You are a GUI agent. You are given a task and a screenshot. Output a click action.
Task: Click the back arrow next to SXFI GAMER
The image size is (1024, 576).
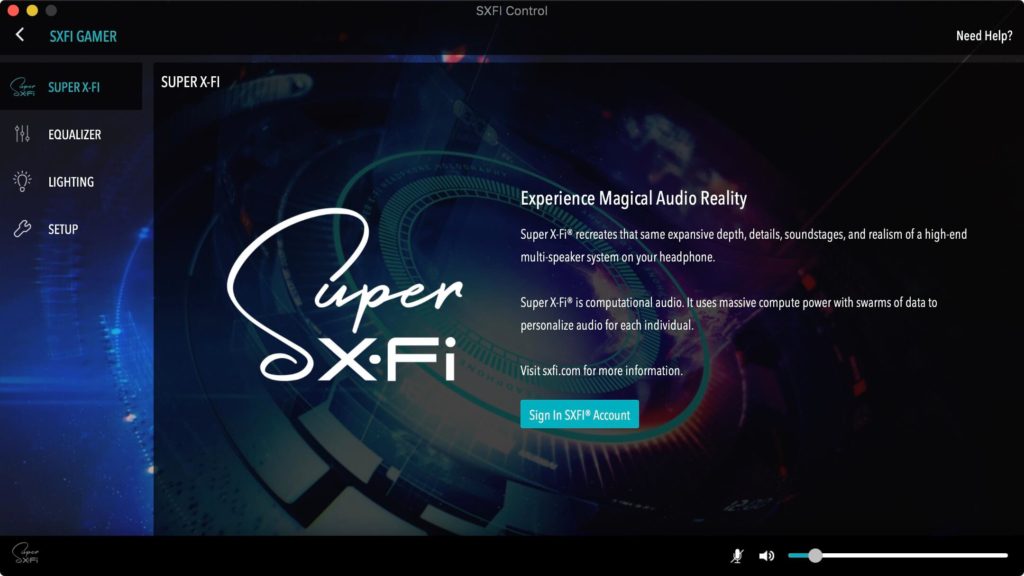(18, 35)
